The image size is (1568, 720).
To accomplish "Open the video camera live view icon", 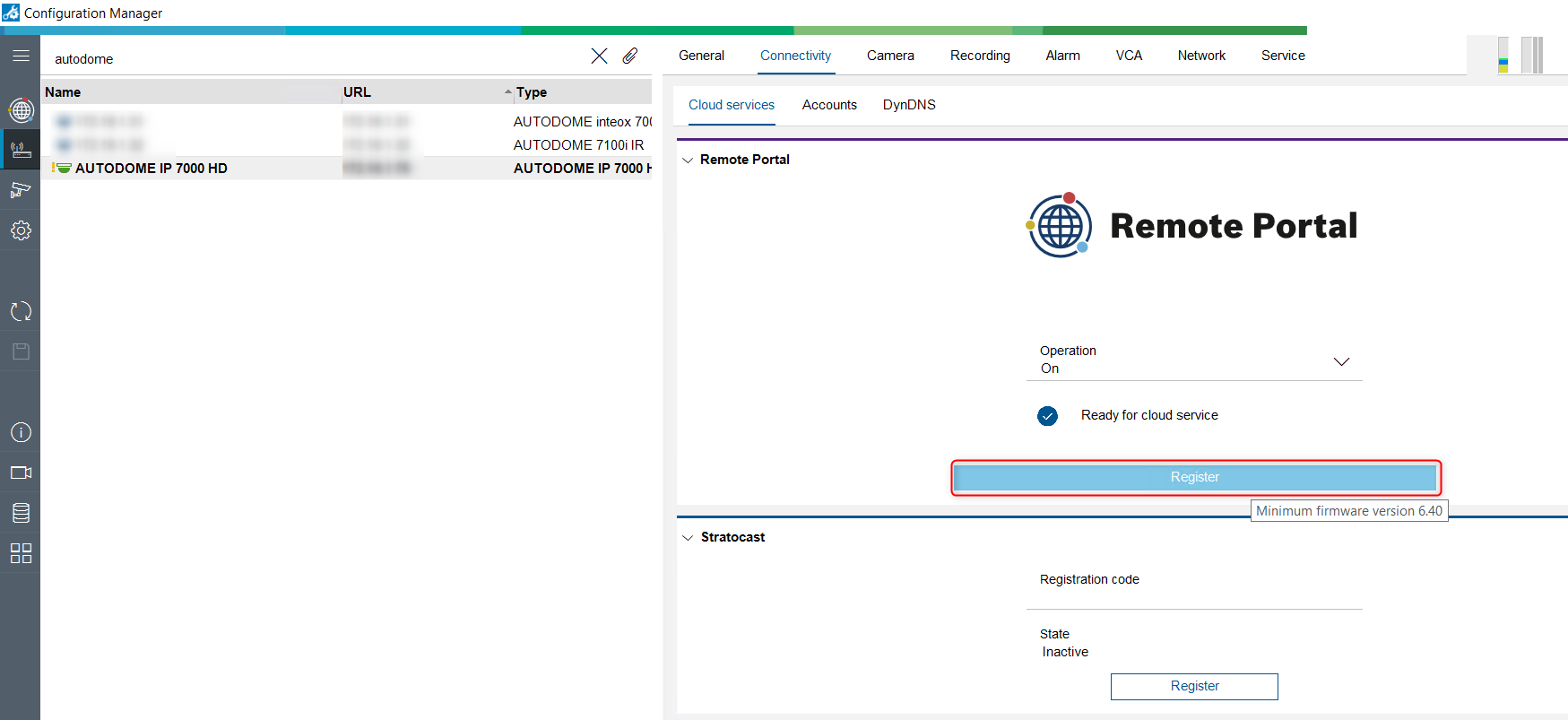I will tap(21, 473).
